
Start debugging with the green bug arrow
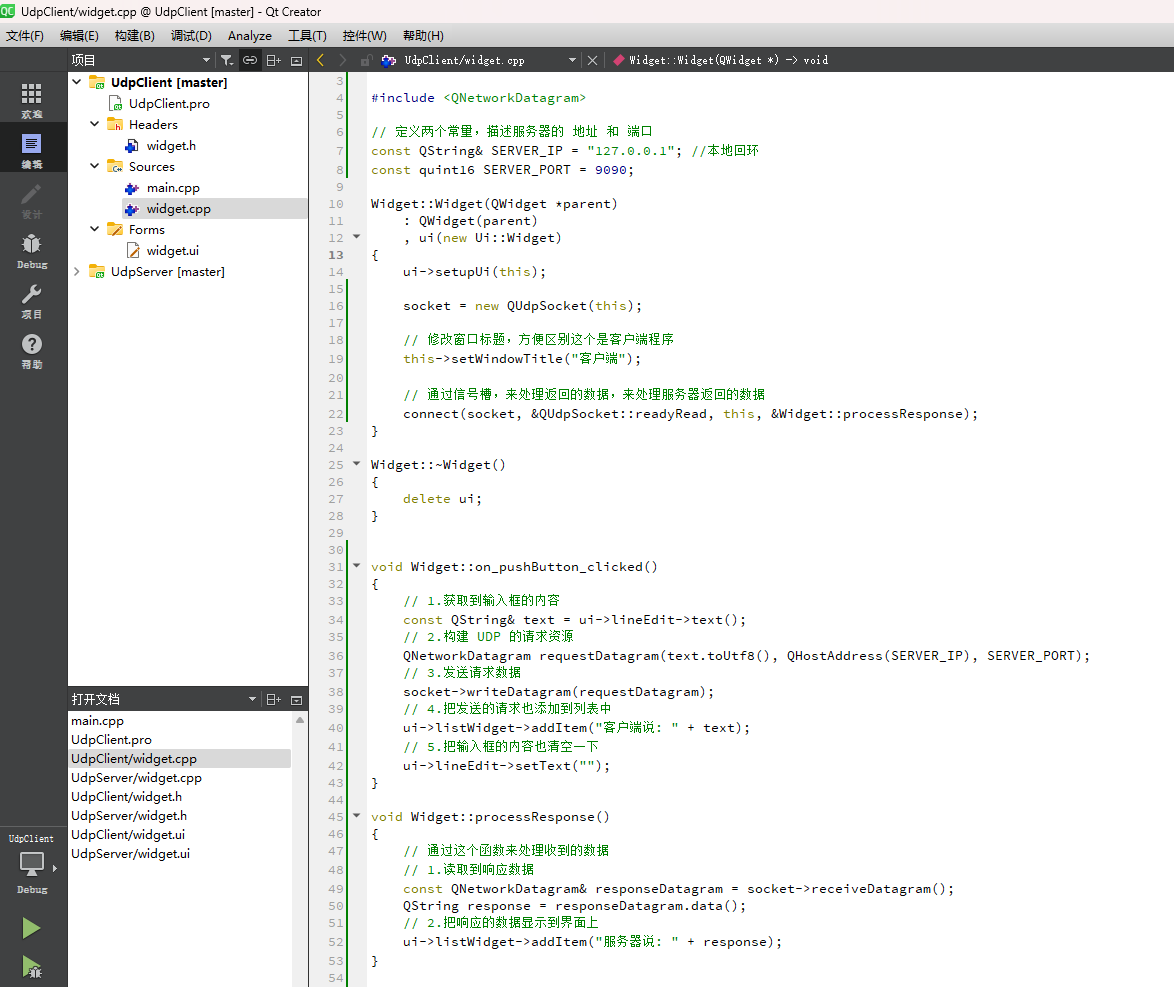click(31, 966)
